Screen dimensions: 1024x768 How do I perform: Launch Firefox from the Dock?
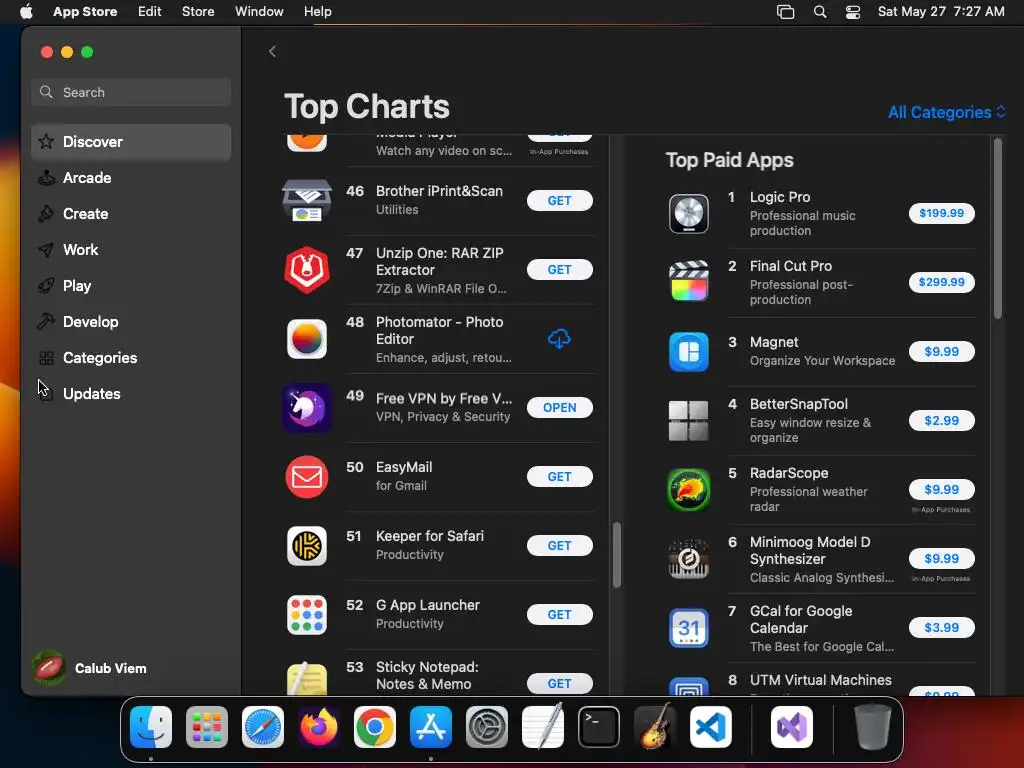pyautogui.click(x=319, y=727)
